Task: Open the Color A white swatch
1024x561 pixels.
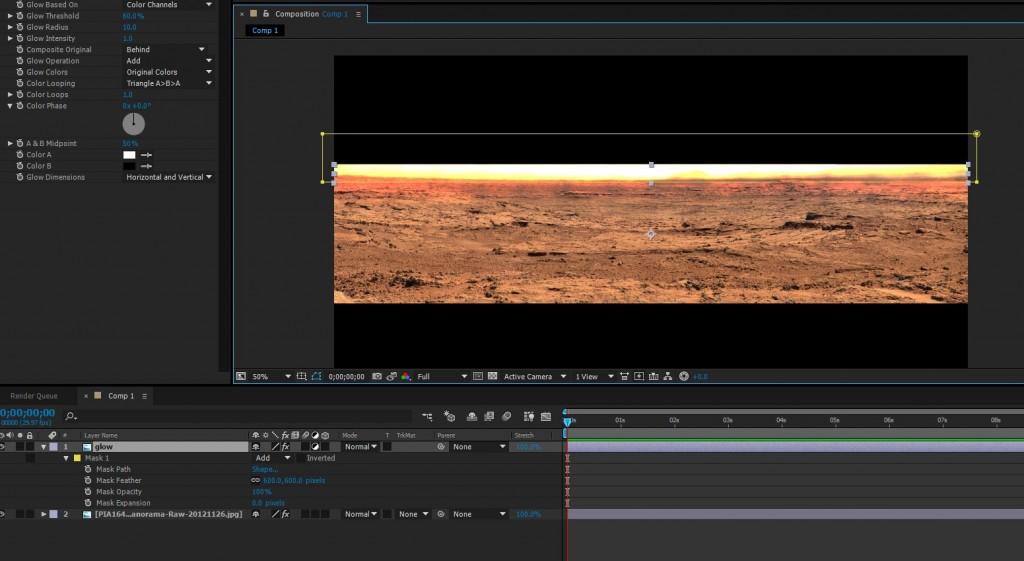Action: (x=129, y=155)
